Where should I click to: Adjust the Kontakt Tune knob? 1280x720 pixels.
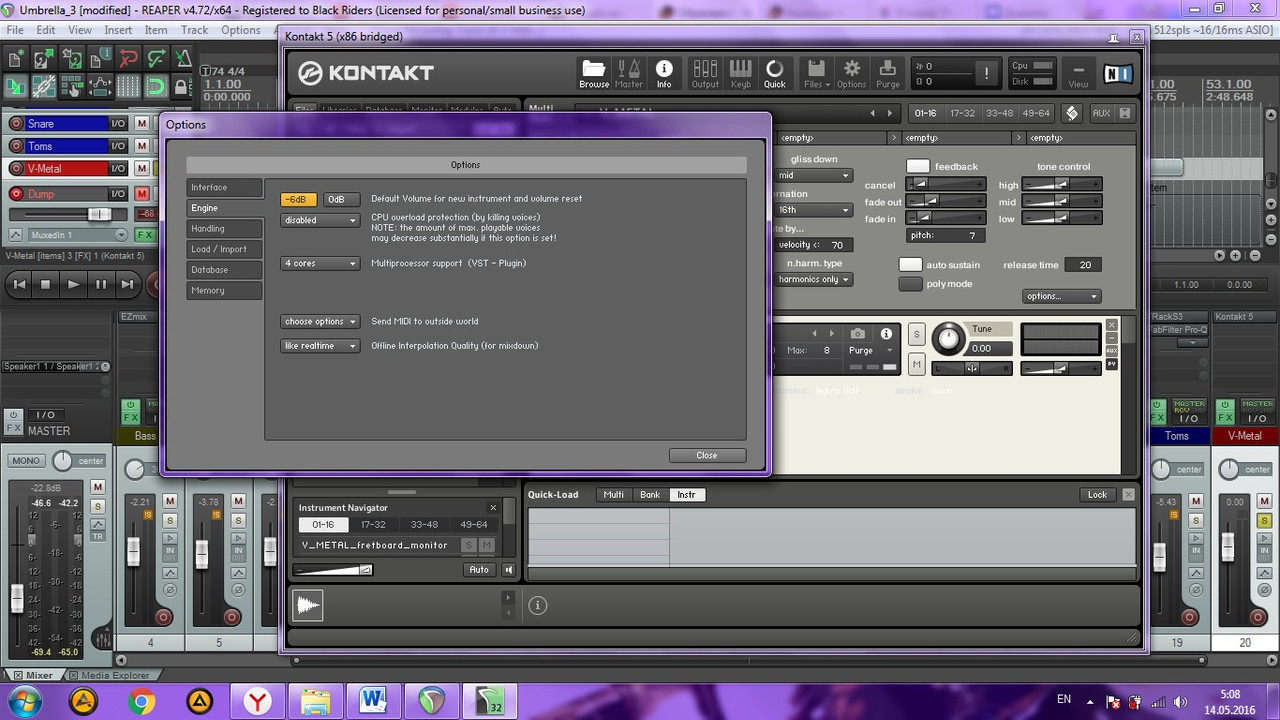pos(948,340)
